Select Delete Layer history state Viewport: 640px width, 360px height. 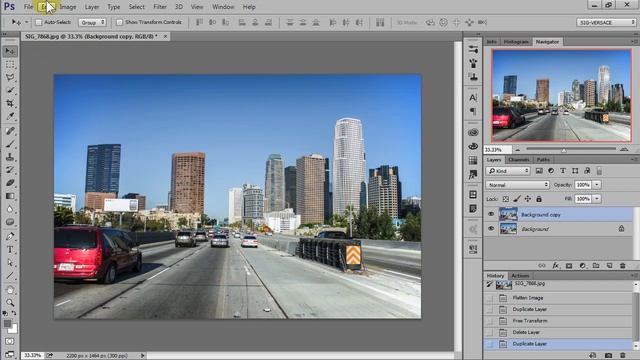coord(558,332)
